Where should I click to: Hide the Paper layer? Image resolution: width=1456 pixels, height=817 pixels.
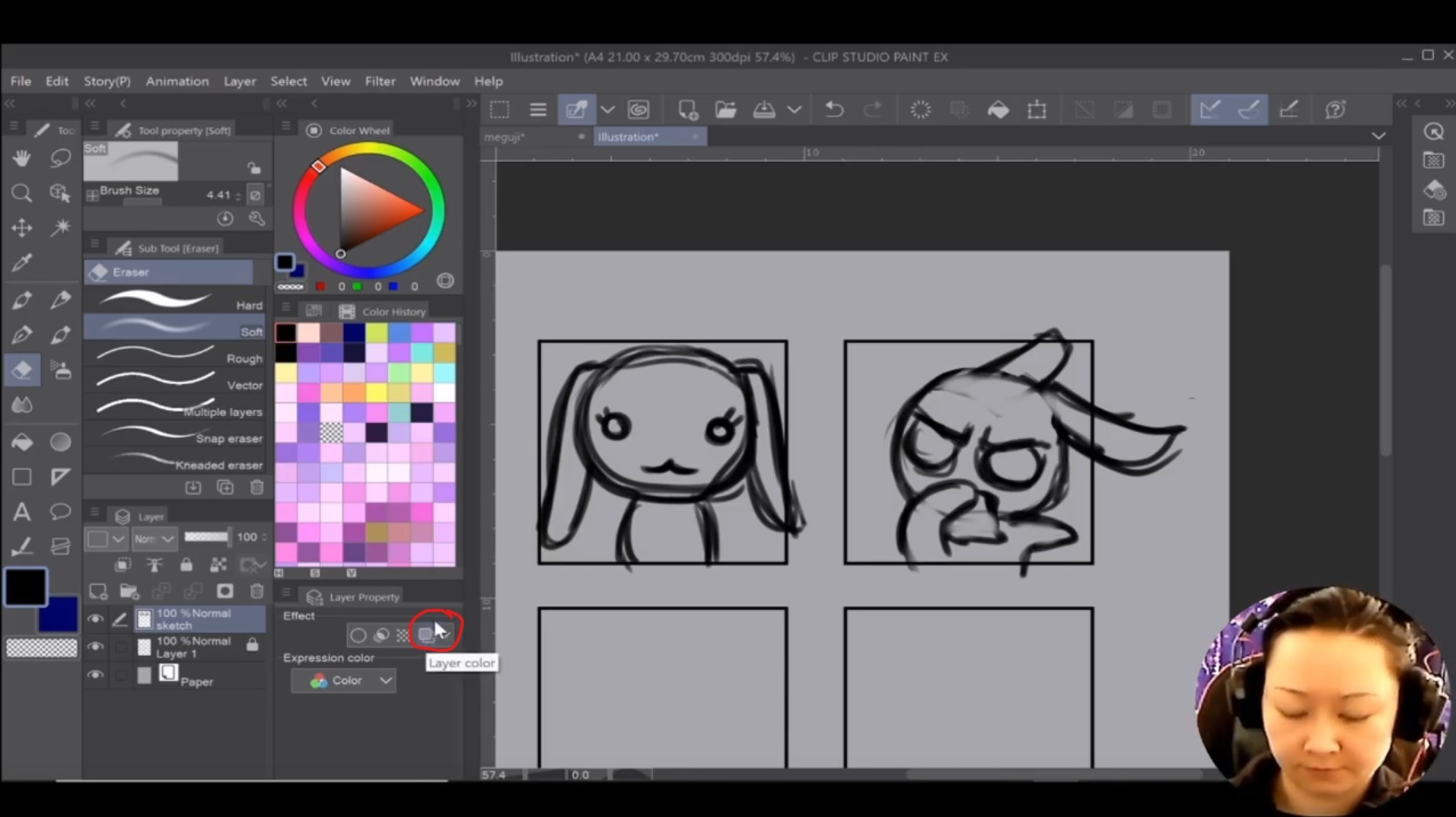(95, 675)
